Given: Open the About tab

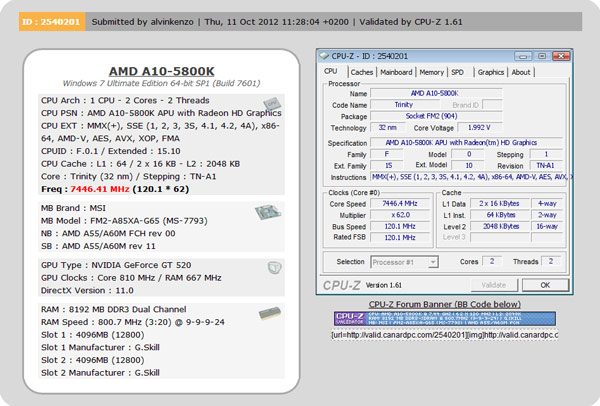Looking at the screenshot, I should click(x=521, y=72).
